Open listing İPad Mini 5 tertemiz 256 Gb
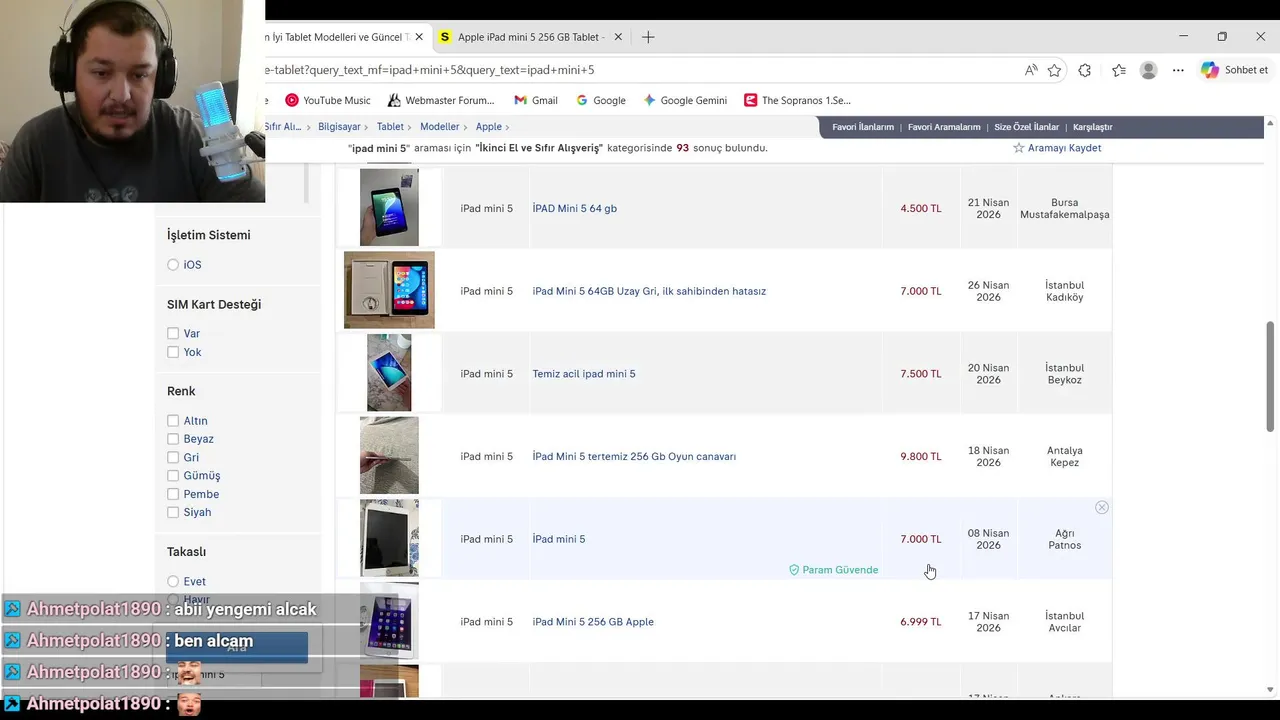 (634, 456)
